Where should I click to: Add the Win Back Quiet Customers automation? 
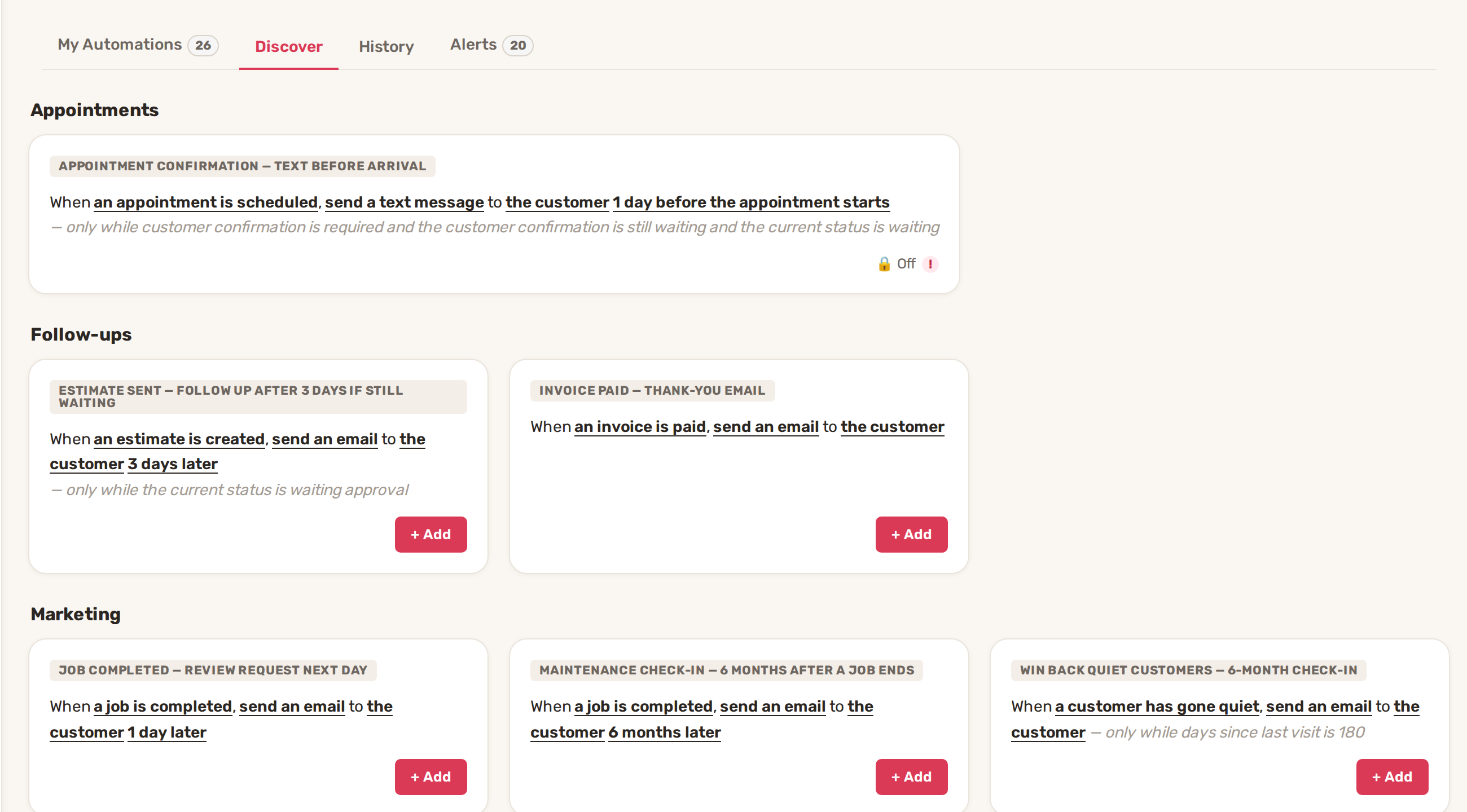1392,776
